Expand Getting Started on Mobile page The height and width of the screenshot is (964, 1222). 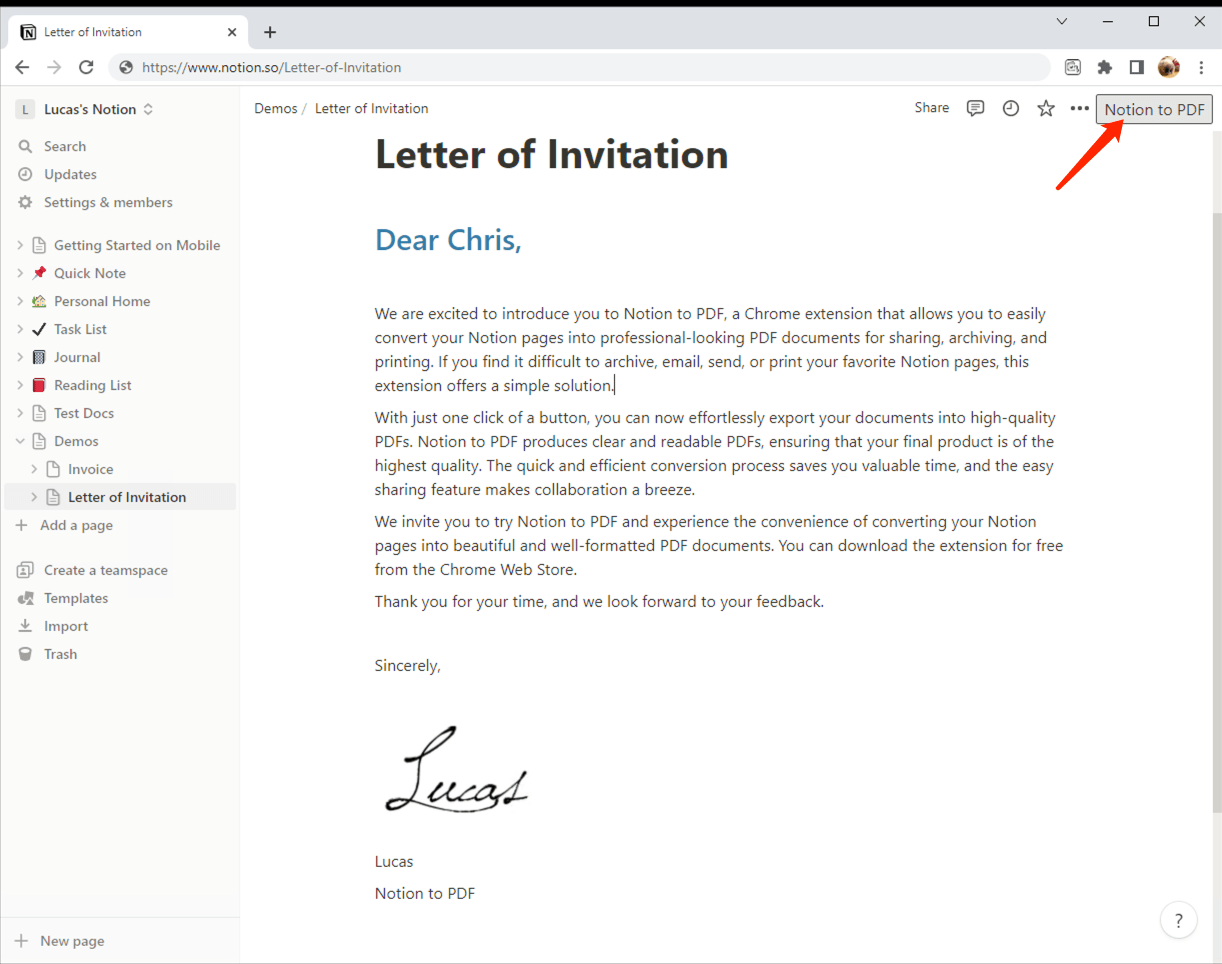click(x=20, y=245)
